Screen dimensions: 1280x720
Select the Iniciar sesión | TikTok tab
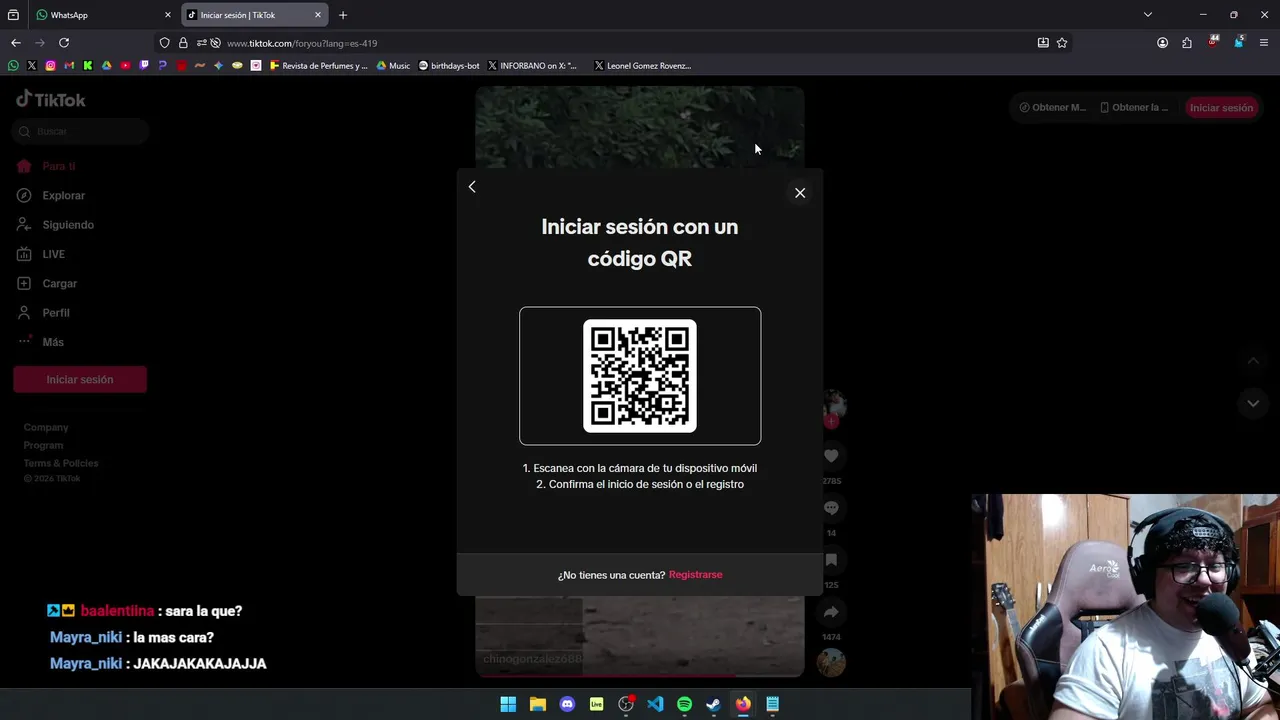[x=255, y=15]
